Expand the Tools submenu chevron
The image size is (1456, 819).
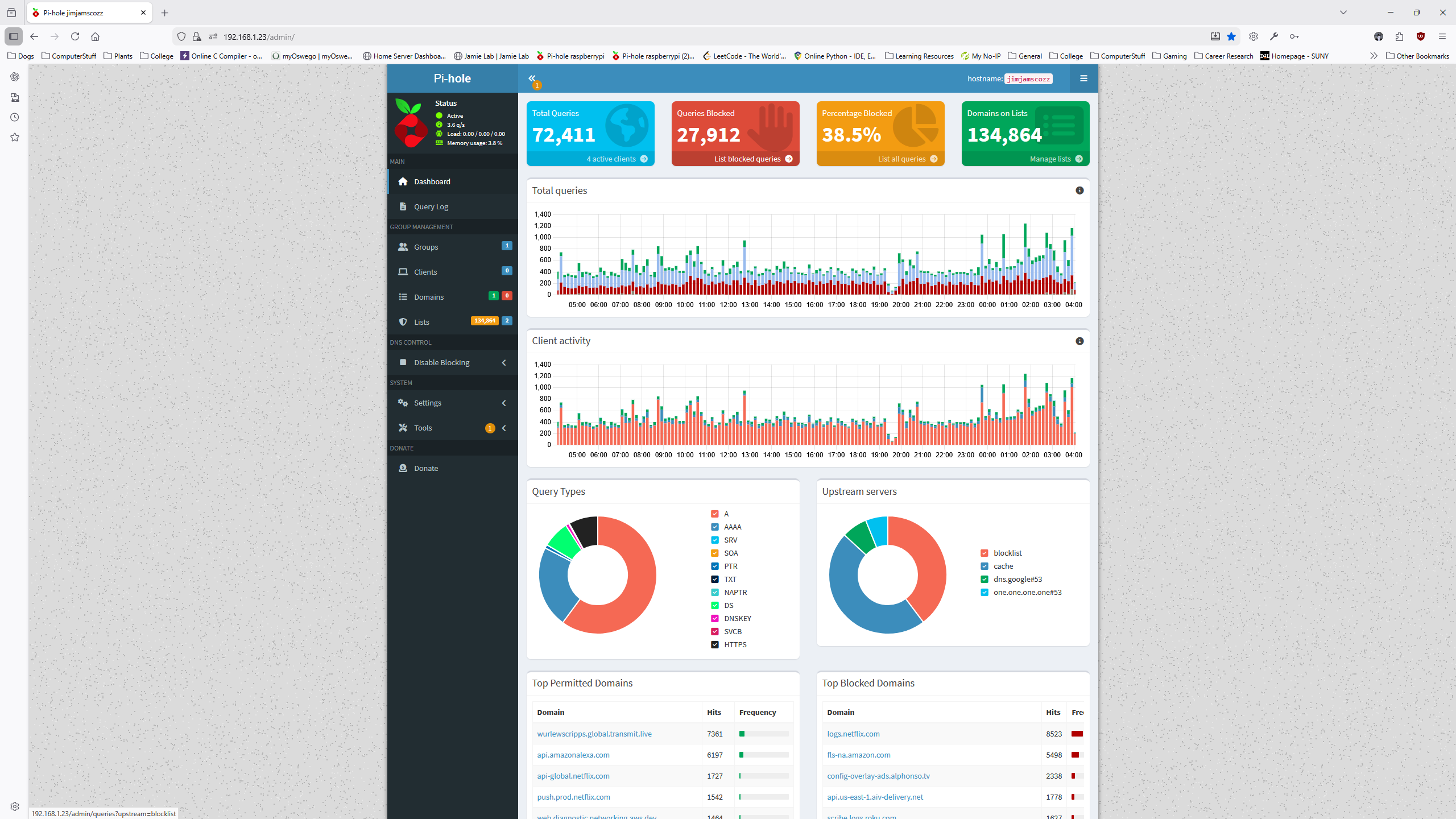click(503, 428)
